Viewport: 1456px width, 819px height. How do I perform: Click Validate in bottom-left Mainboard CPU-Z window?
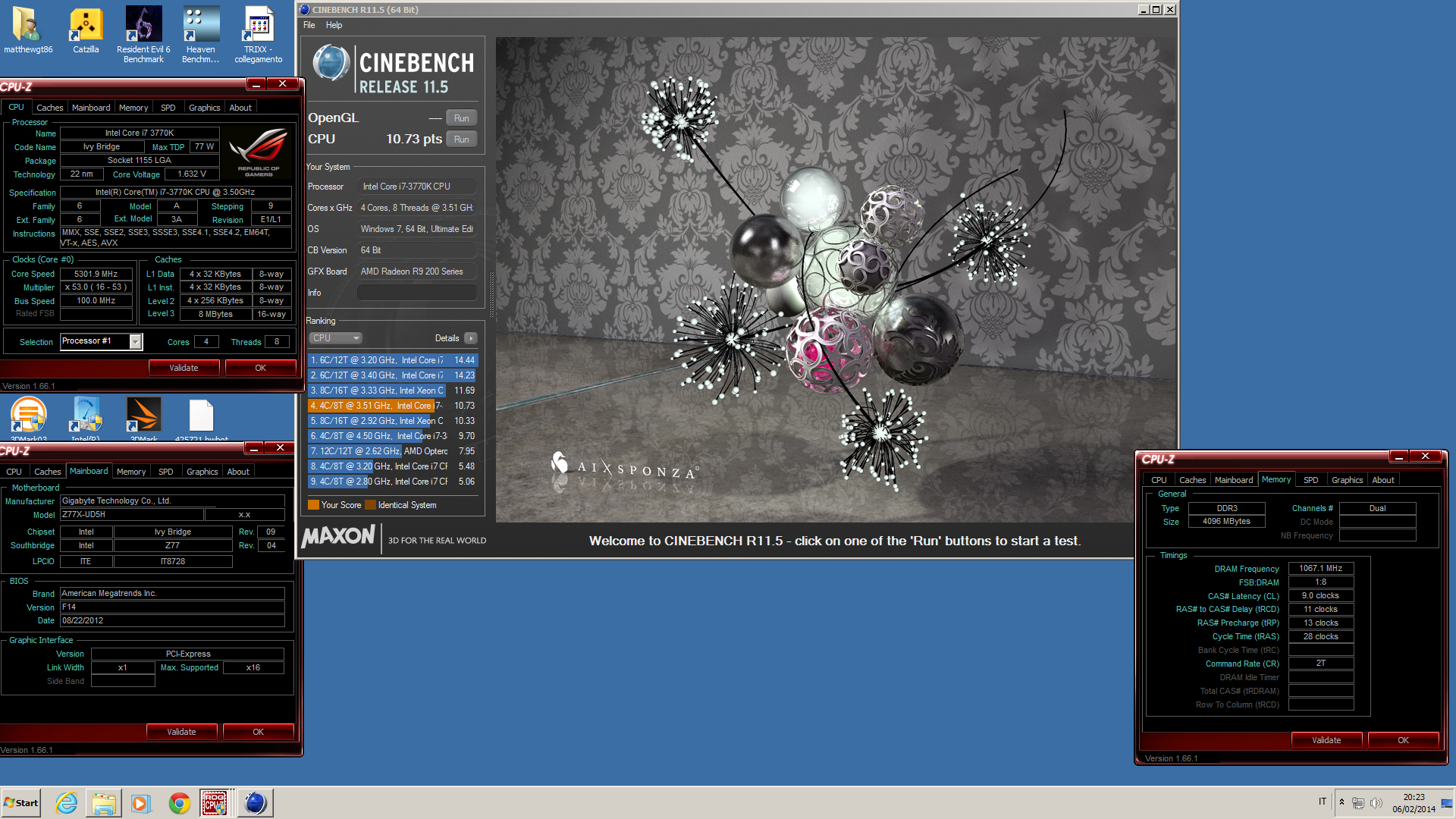coord(181,732)
